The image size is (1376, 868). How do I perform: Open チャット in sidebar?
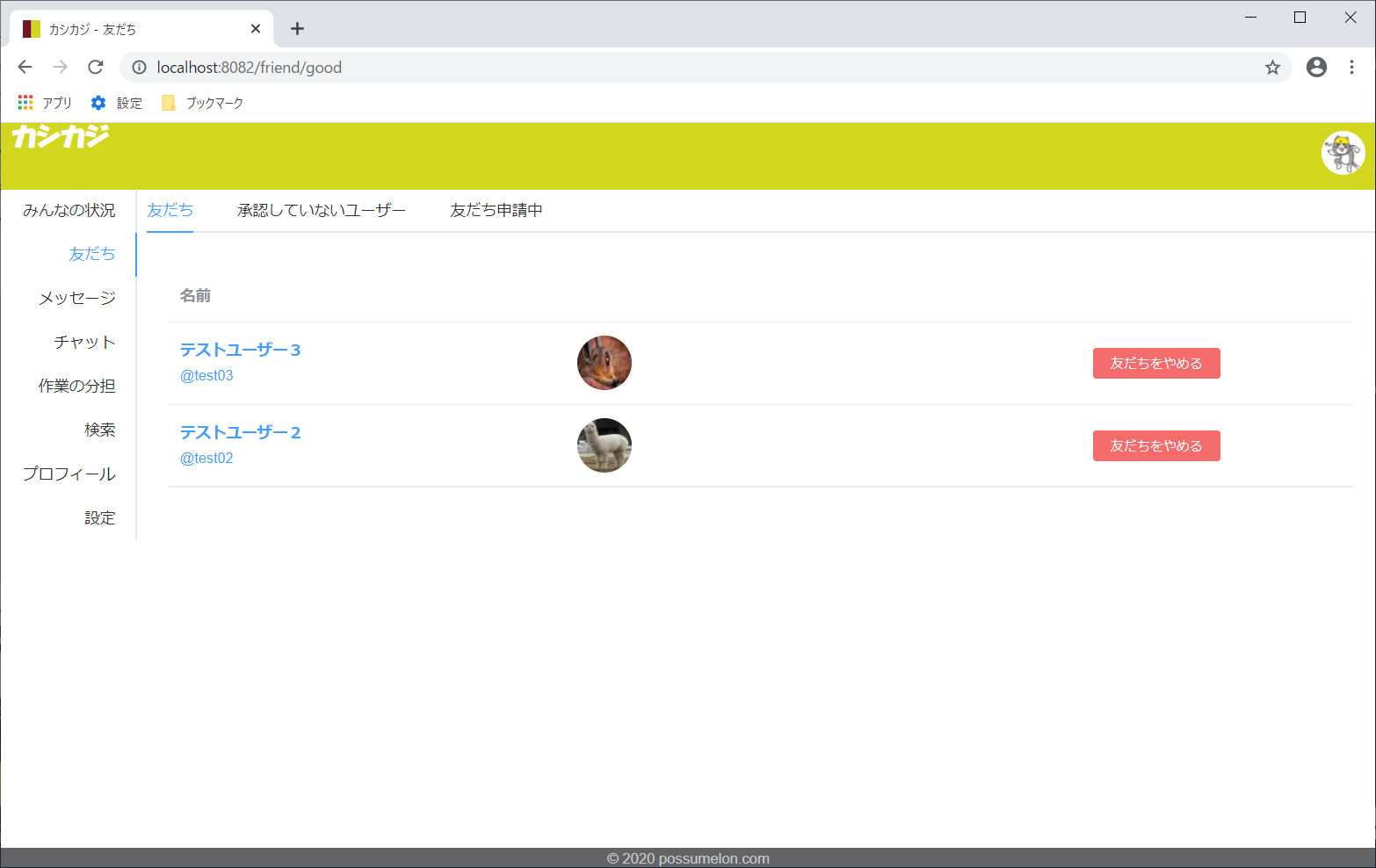[69, 342]
